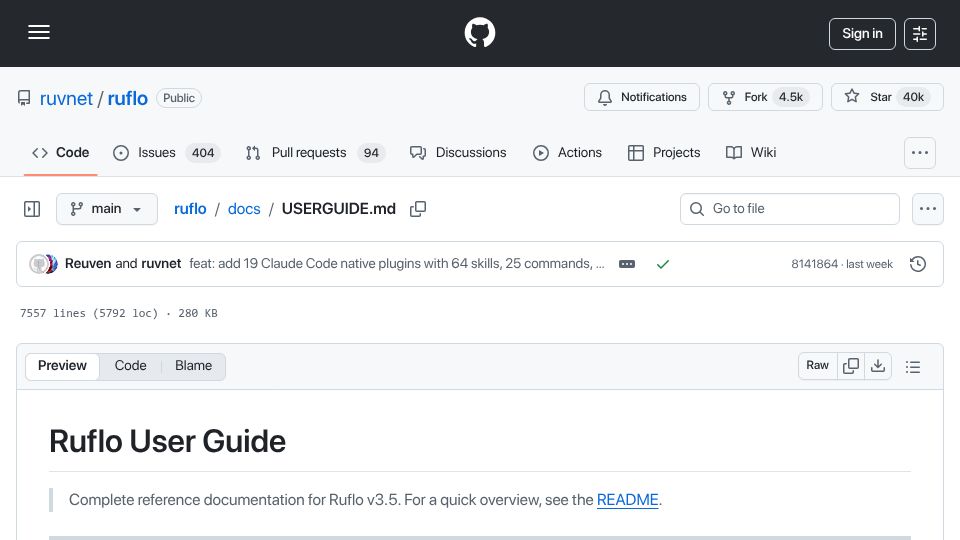This screenshot has height=540, width=960.
Task: Download the raw file
Action: (x=878, y=366)
